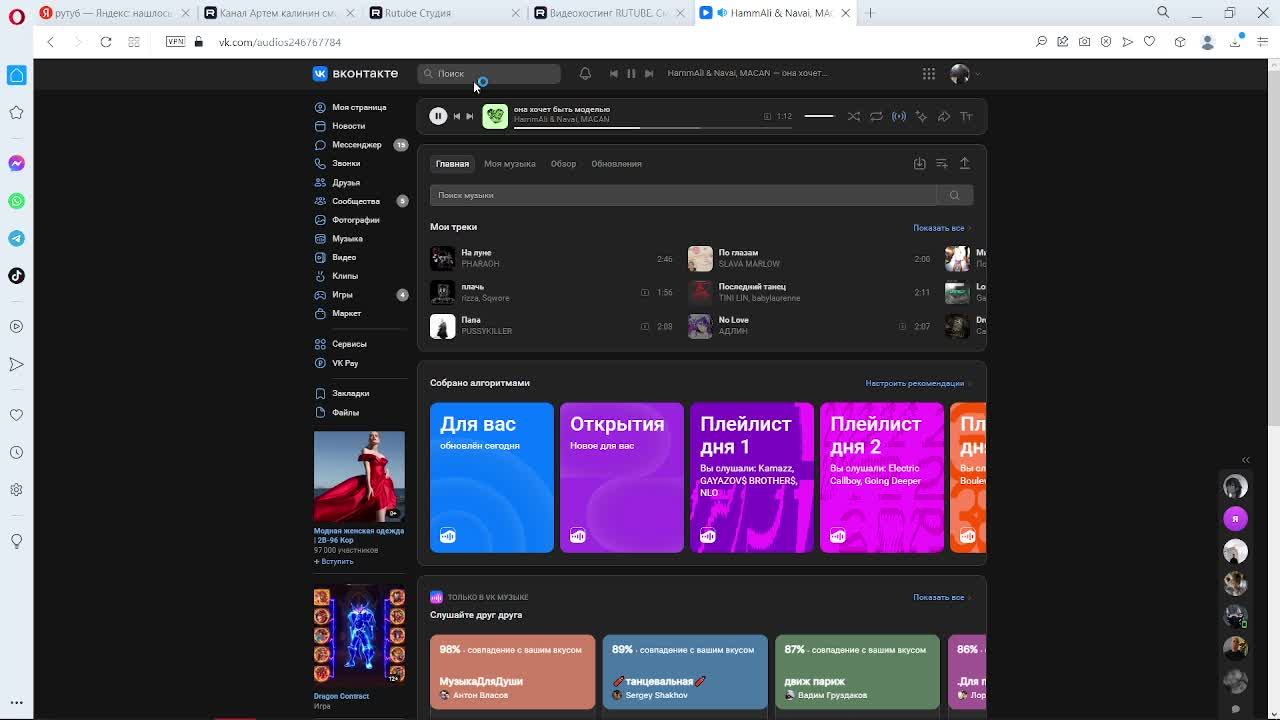Toggle repeat mode in the player

coord(876,116)
